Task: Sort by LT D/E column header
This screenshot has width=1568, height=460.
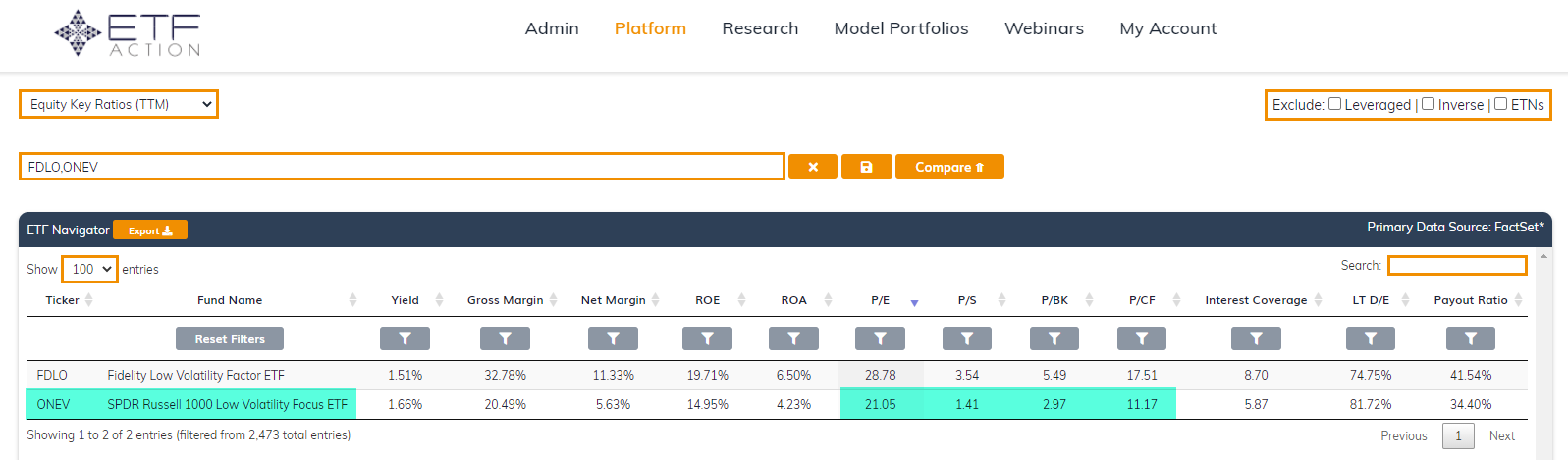Action: click(x=1371, y=300)
